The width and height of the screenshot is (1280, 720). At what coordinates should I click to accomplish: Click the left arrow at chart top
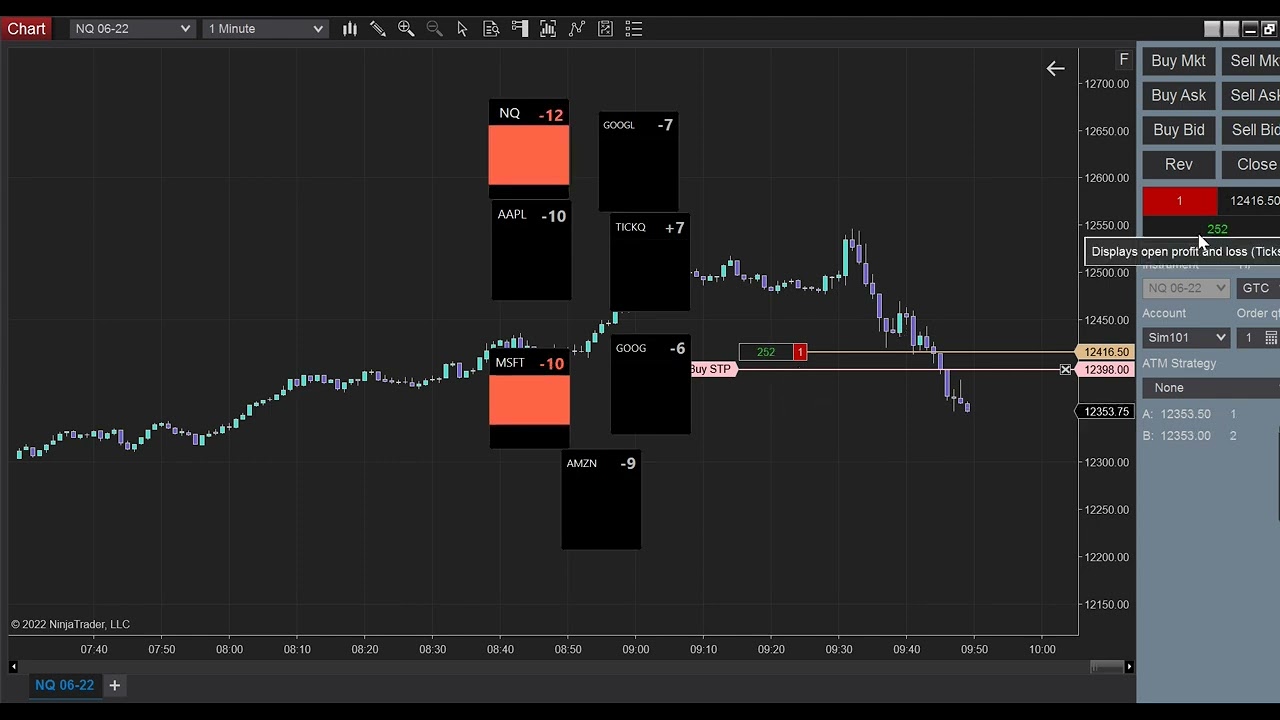point(1055,69)
